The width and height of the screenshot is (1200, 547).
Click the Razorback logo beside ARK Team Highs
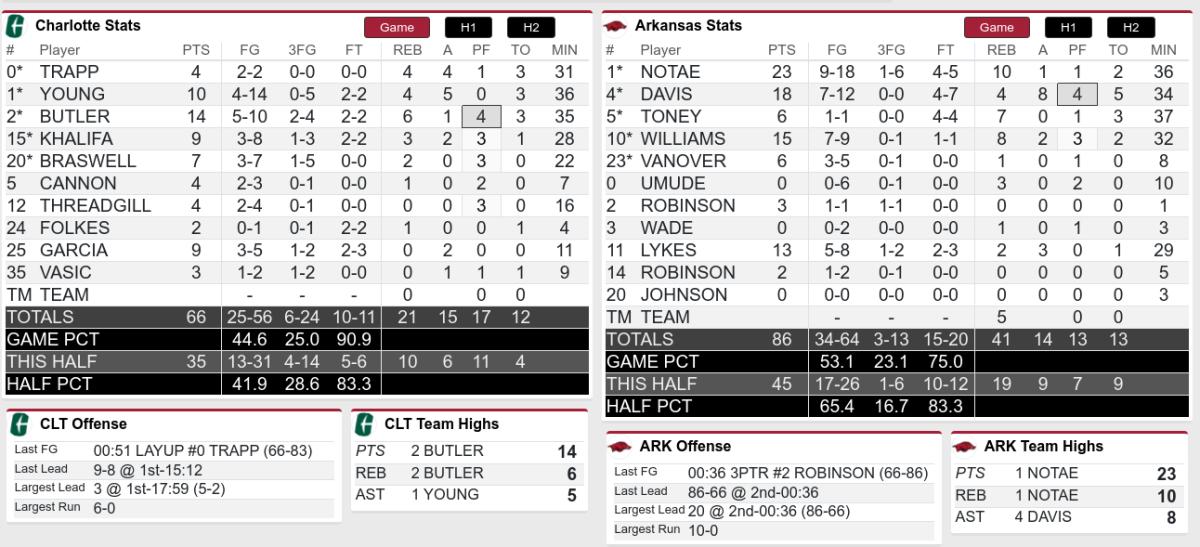pos(966,446)
